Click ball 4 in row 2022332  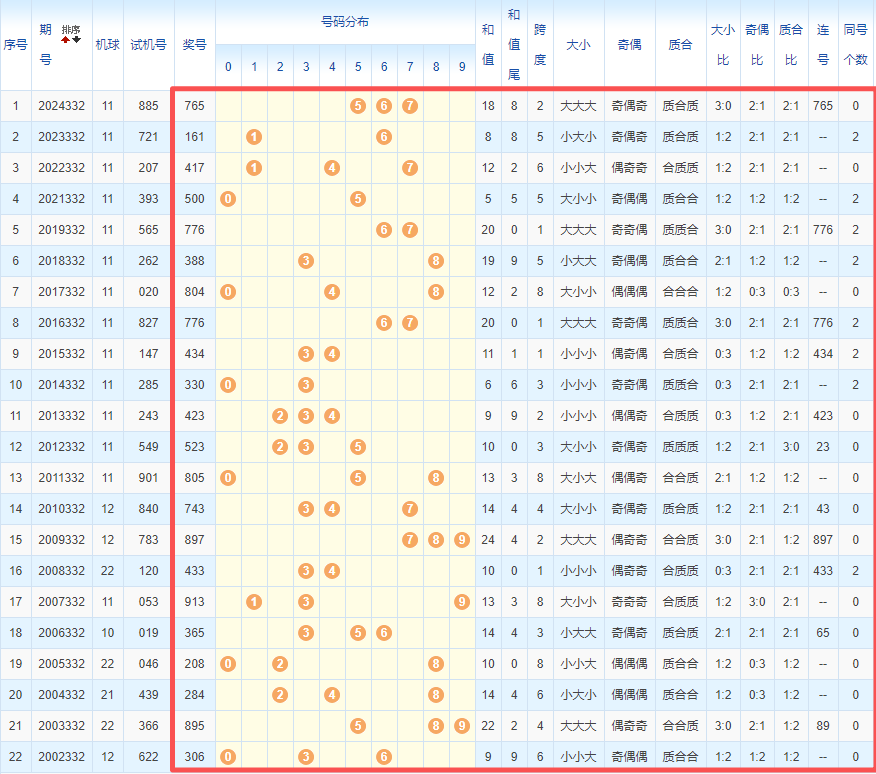tap(332, 168)
